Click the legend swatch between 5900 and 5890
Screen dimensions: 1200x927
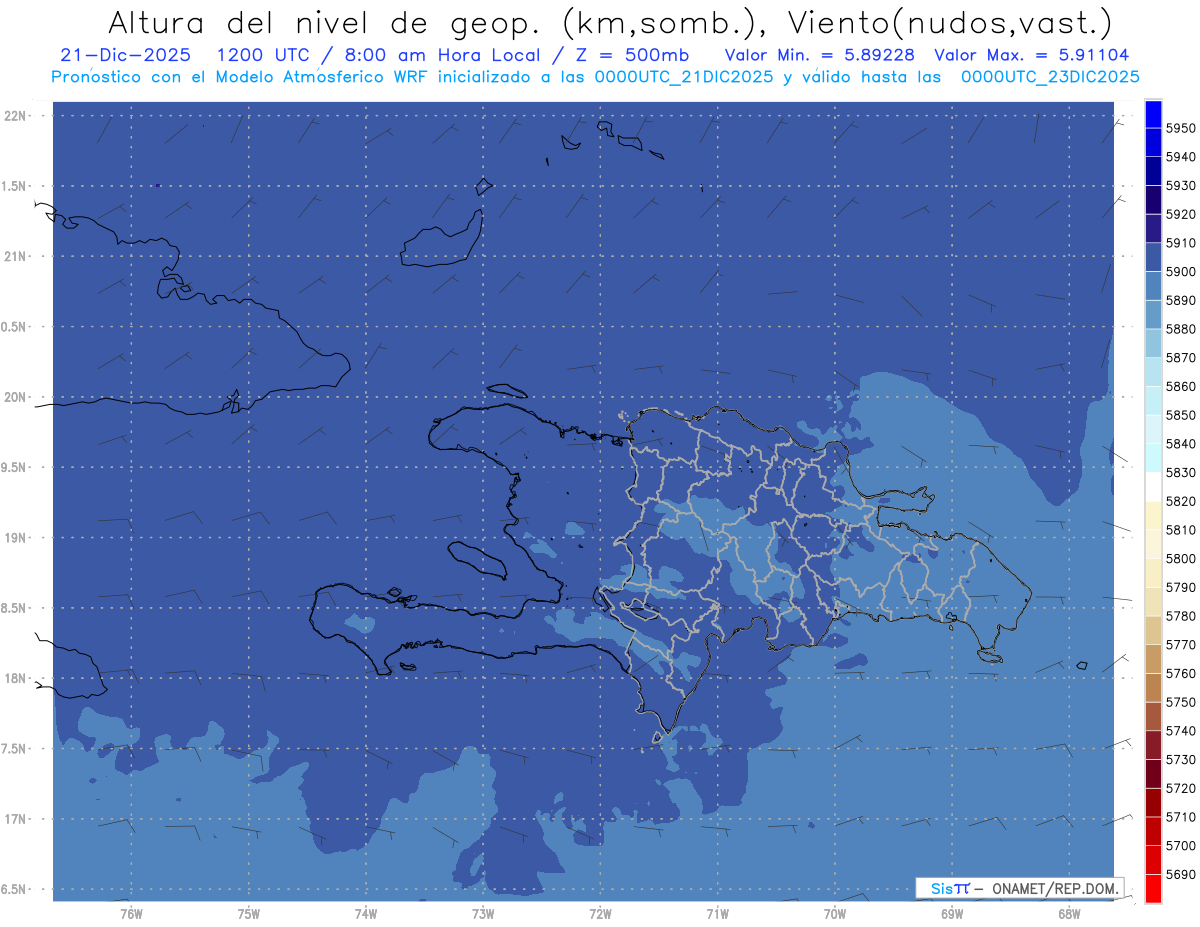[x=1153, y=286]
